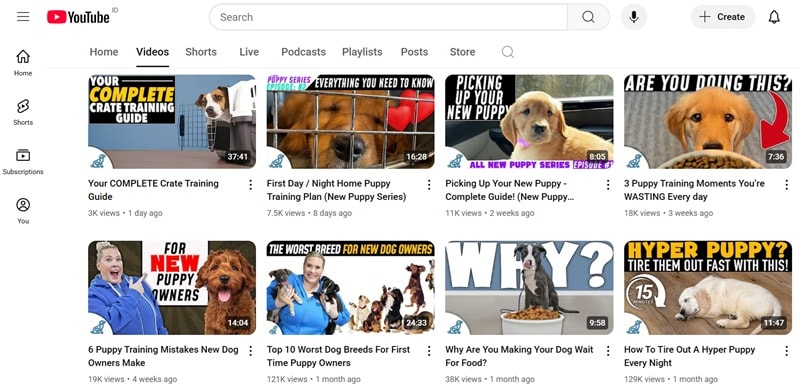This screenshot has height=386, width=800.
Task: Open Subscriptions in the sidebar
Action: click(23, 162)
